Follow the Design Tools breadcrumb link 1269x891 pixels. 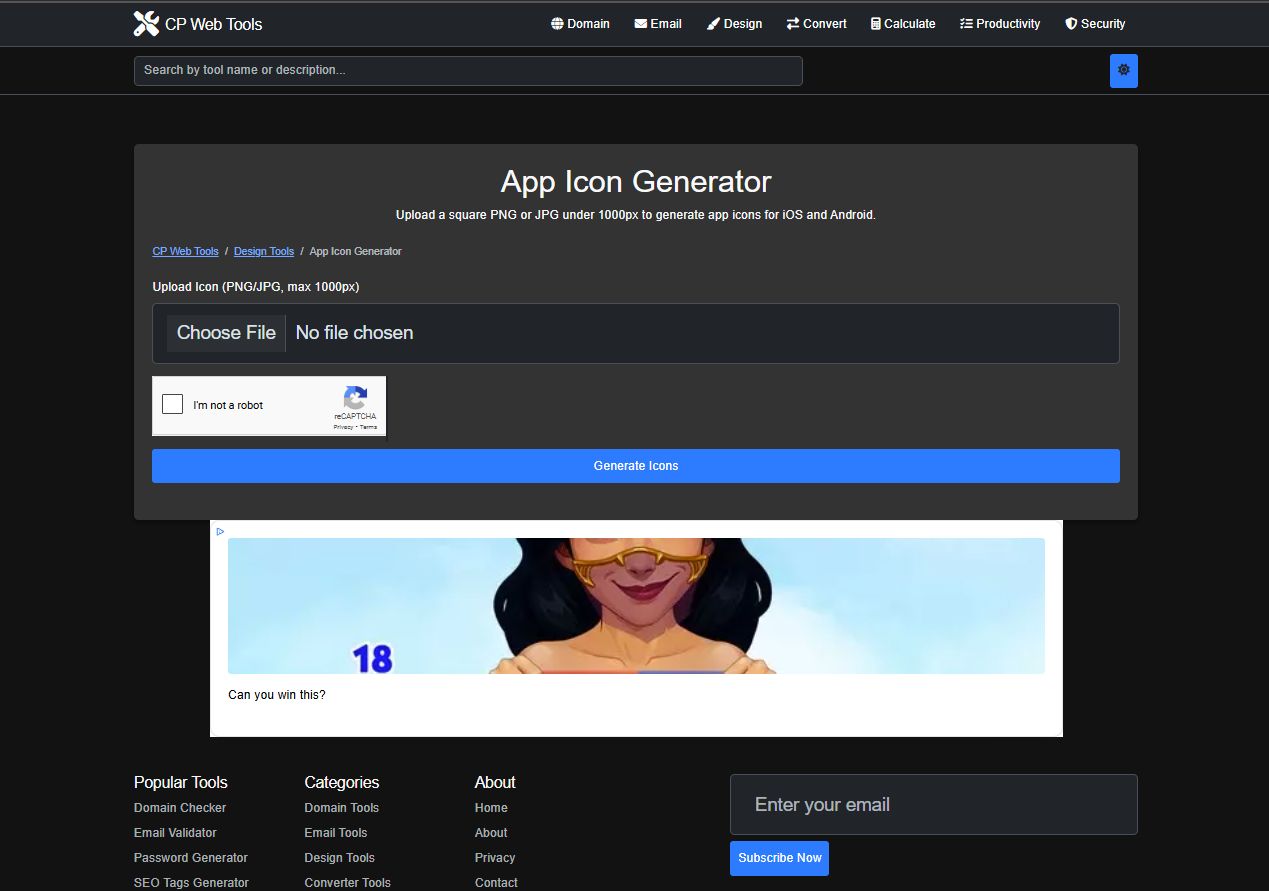[x=264, y=252]
